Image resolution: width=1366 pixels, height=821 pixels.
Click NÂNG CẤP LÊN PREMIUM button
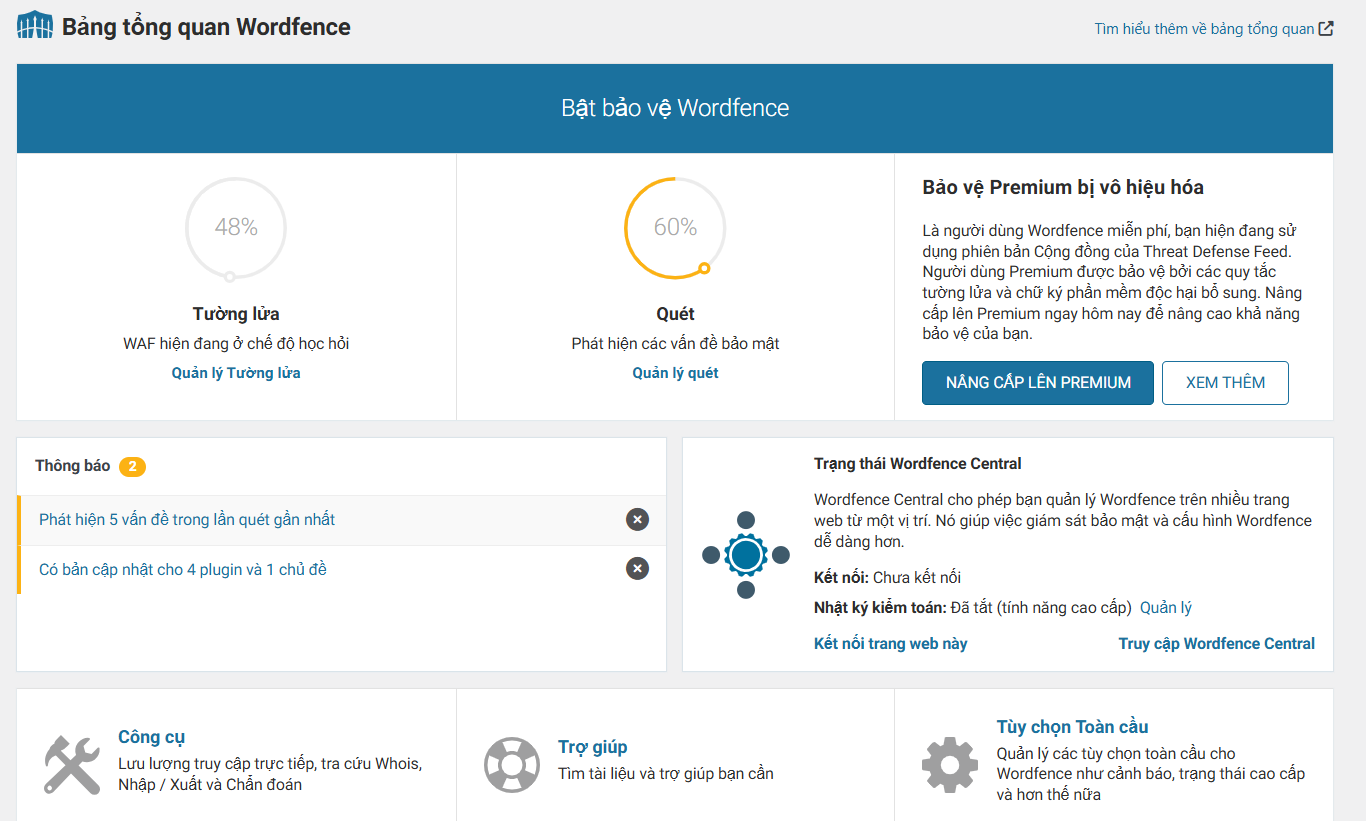pos(1038,383)
